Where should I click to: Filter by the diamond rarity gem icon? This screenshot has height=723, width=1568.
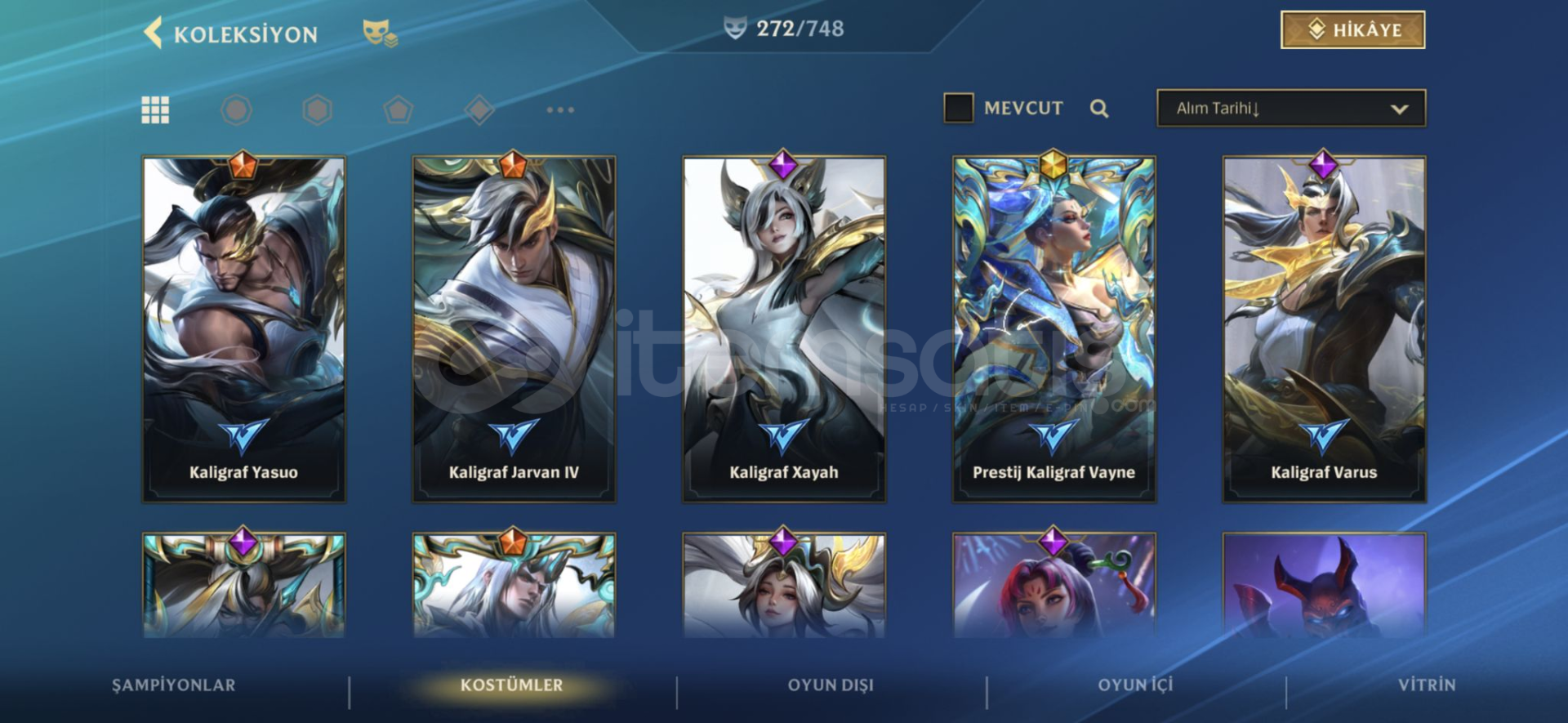479,109
